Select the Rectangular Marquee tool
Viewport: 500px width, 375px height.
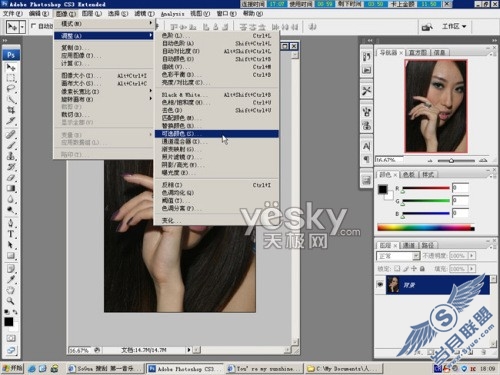pos(11,78)
